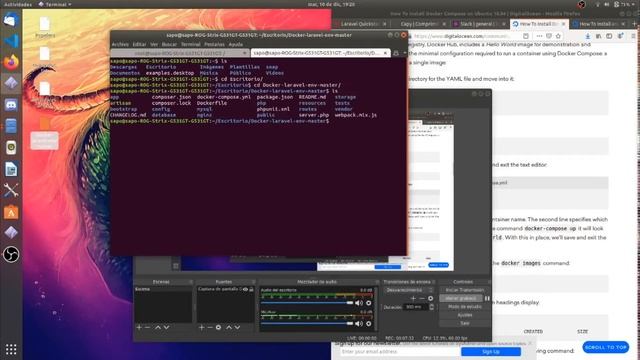Mute the desktop audio channel

tap(359, 303)
